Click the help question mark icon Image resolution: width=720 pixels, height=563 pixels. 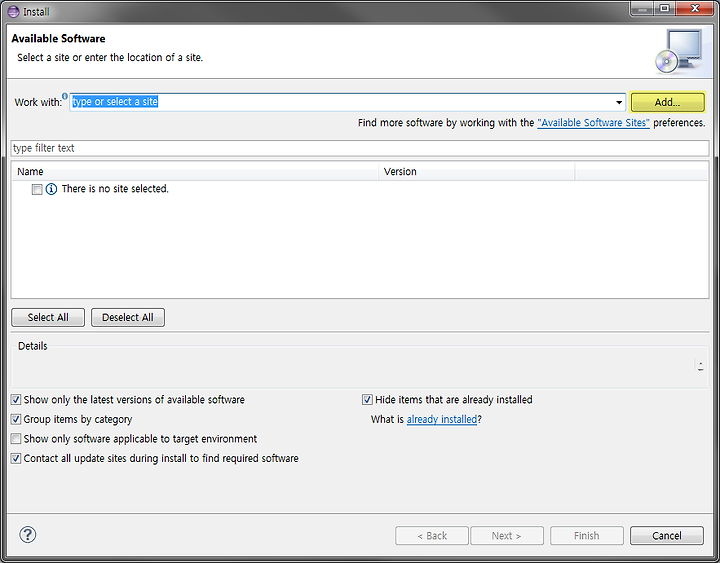click(x=28, y=535)
